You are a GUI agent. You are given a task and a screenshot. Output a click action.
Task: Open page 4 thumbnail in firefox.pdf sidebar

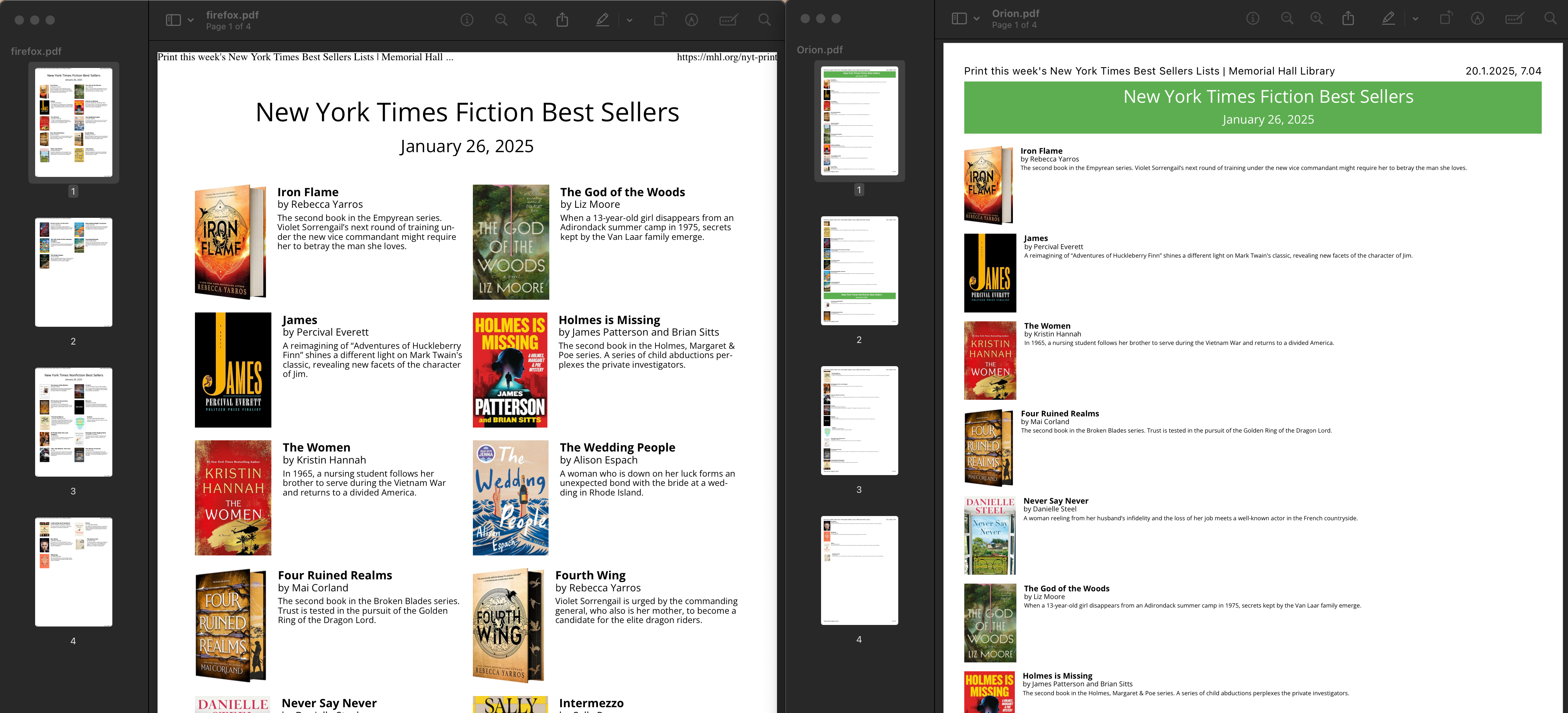click(74, 572)
